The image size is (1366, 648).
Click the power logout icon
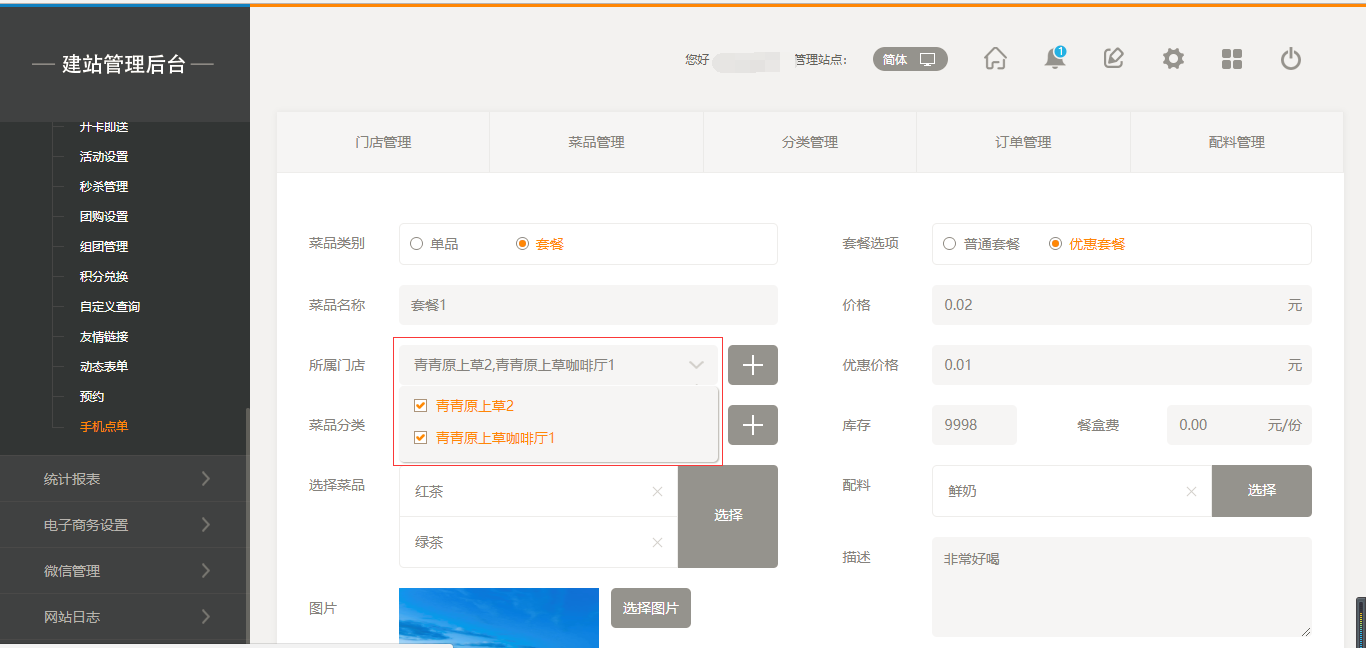(x=1291, y=59)
